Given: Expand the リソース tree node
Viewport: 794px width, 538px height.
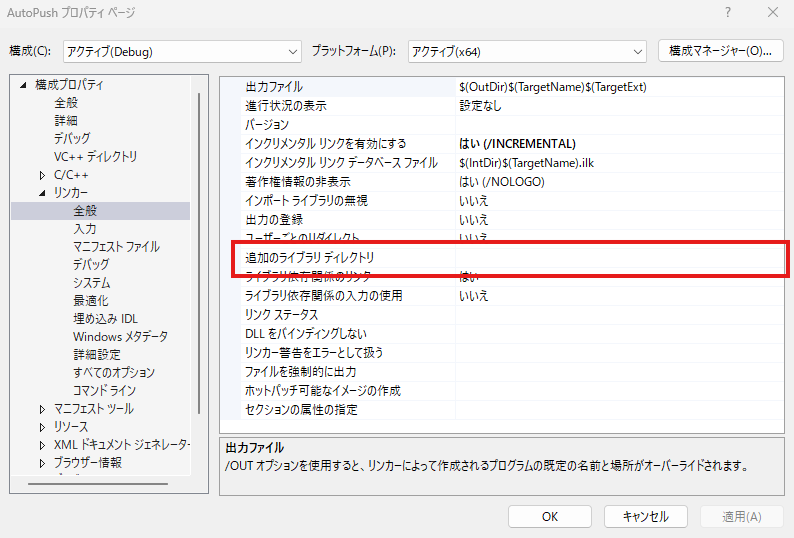Looking at the screenshot, I should tap(43, 427).
